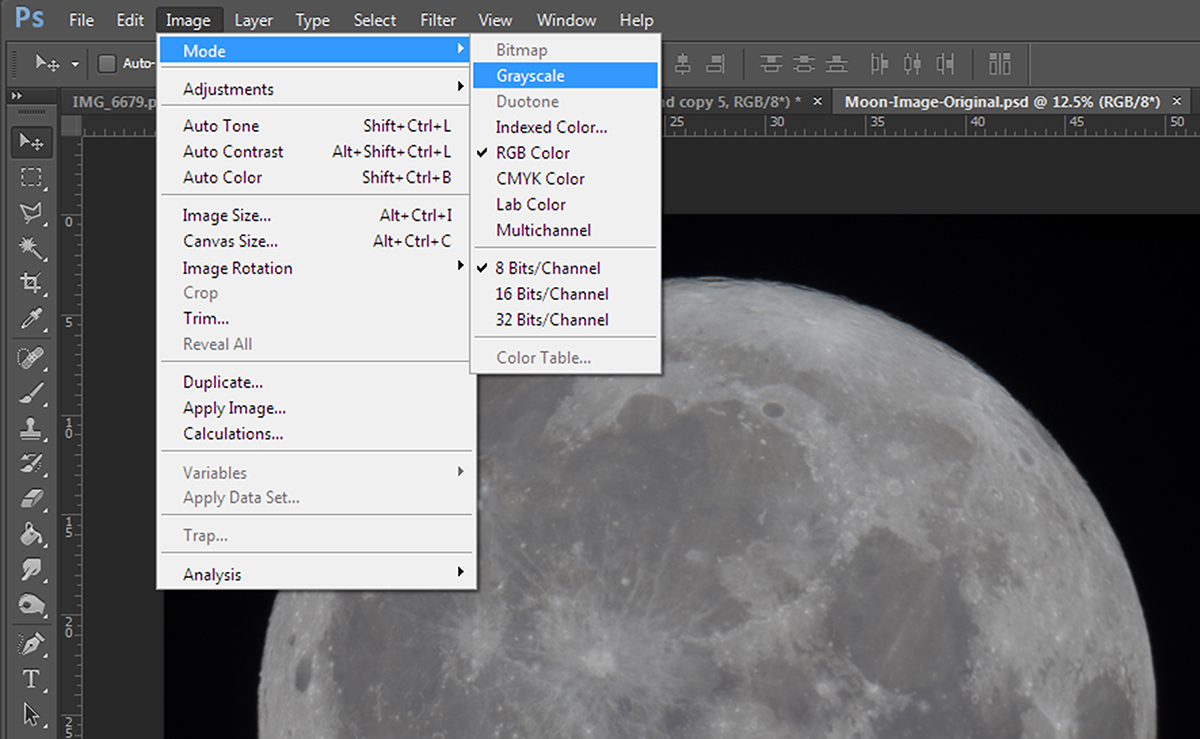Click Distribute left edges icon
Image resolution: width=1200 pixels, height=739 pixels.
pos(879,64)
